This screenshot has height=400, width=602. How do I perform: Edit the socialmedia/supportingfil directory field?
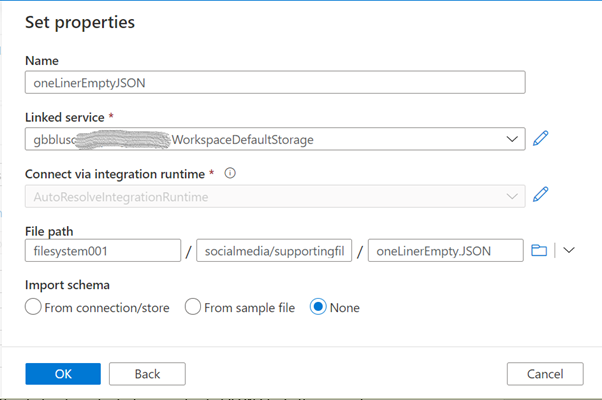(274, 251)
